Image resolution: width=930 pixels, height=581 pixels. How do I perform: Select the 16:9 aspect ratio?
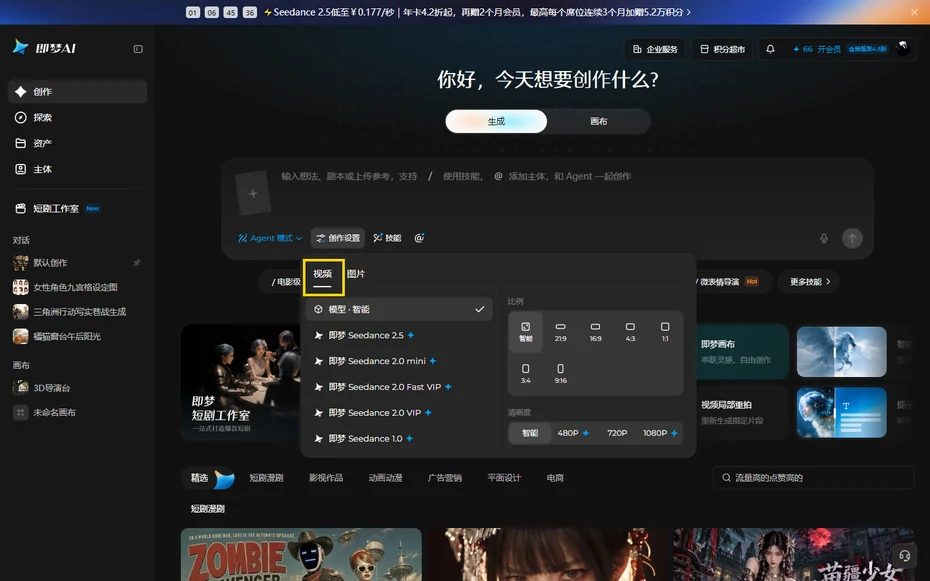coord(595,332)
